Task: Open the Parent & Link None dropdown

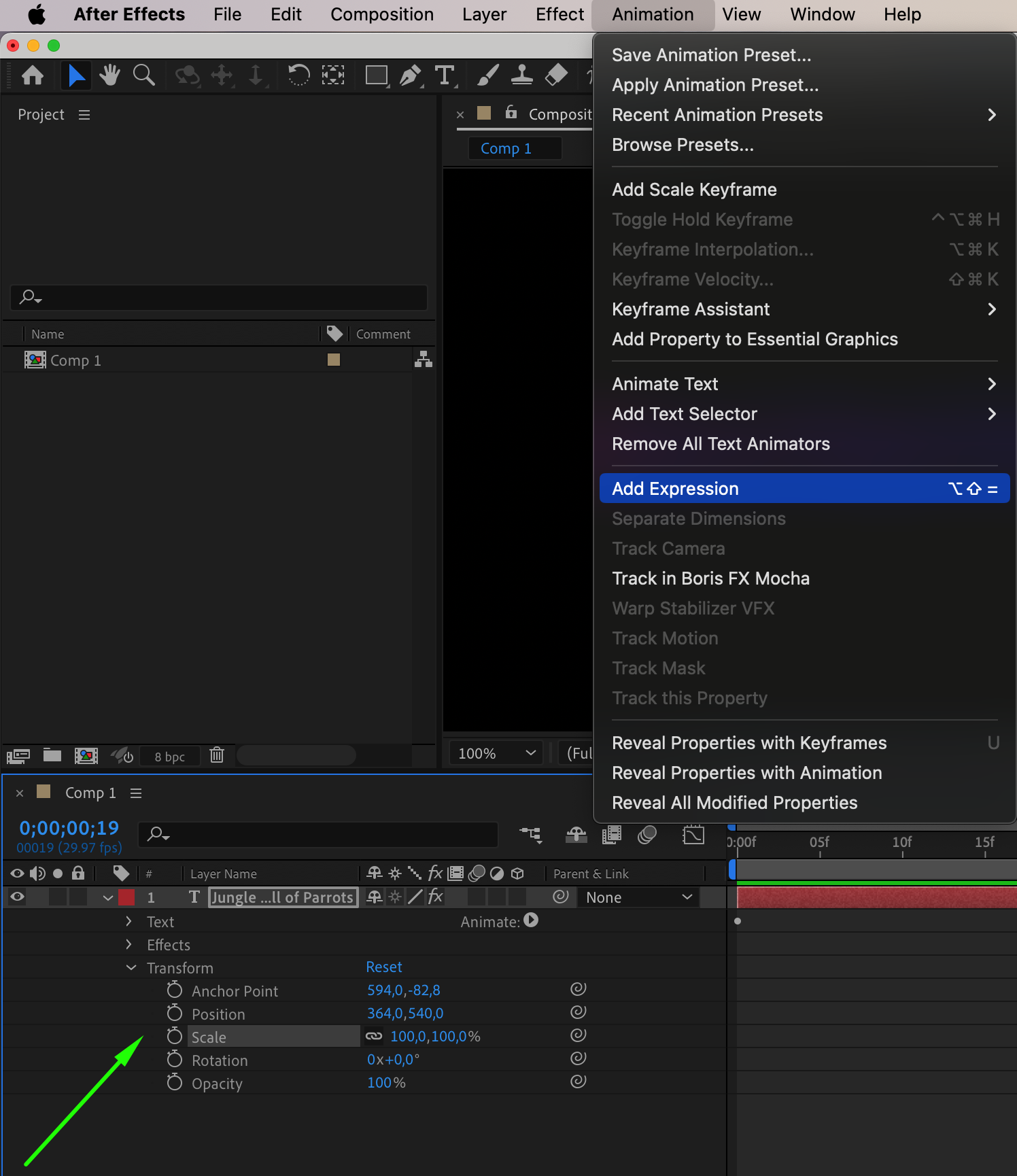Action: [638, 897]
